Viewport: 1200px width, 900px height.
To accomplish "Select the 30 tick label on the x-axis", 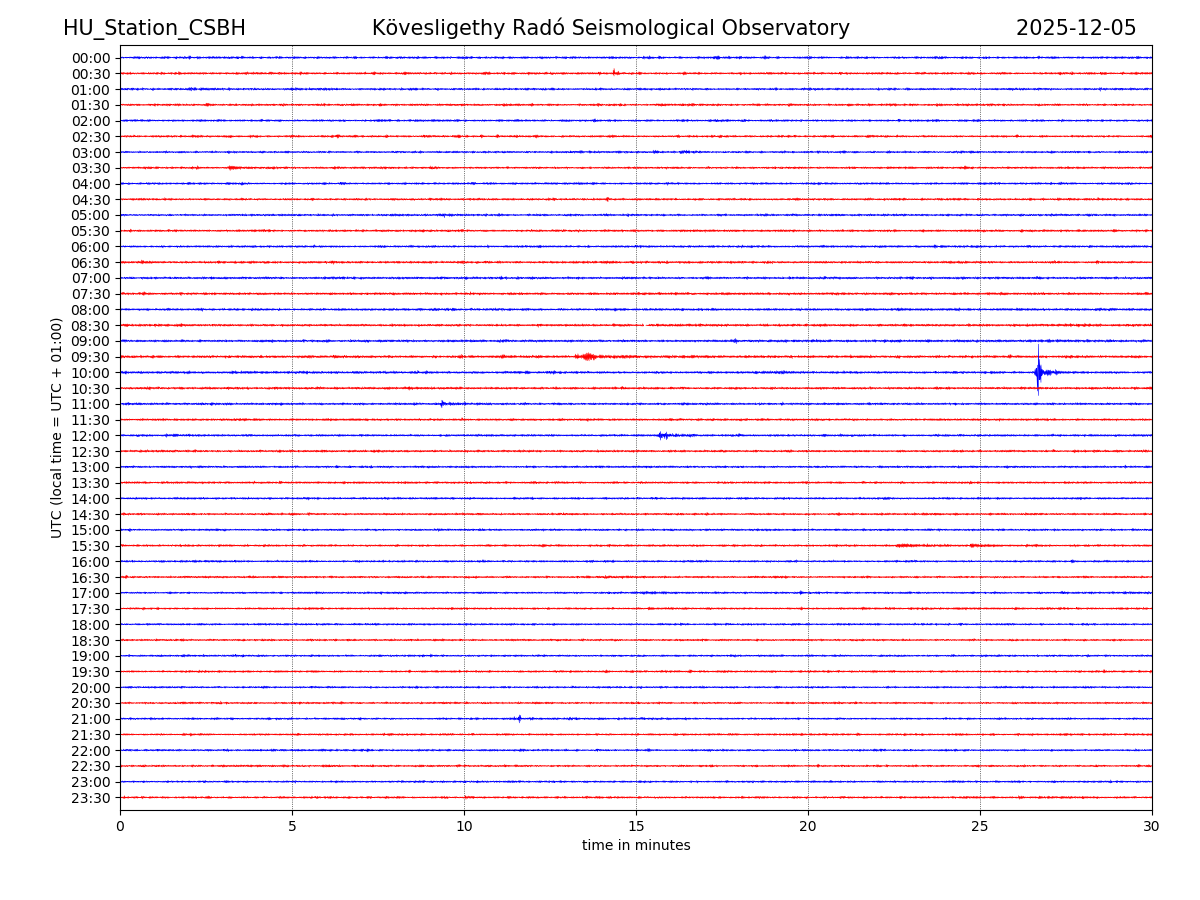I will click(1151, 827).
